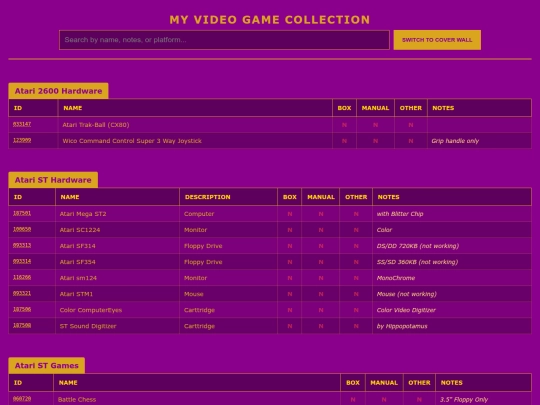
Task: Click the Atari ST Hardware section heading
Action: [x=53, y=180]
